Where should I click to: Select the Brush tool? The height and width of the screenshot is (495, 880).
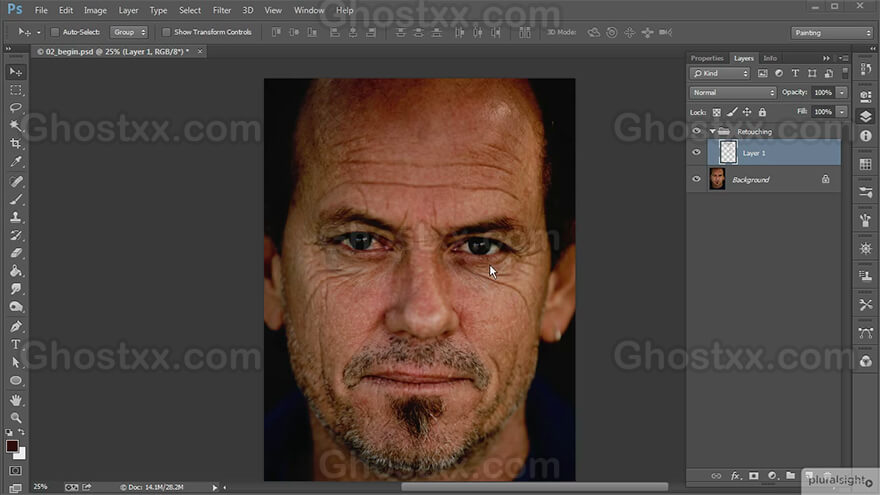point(16,199)
